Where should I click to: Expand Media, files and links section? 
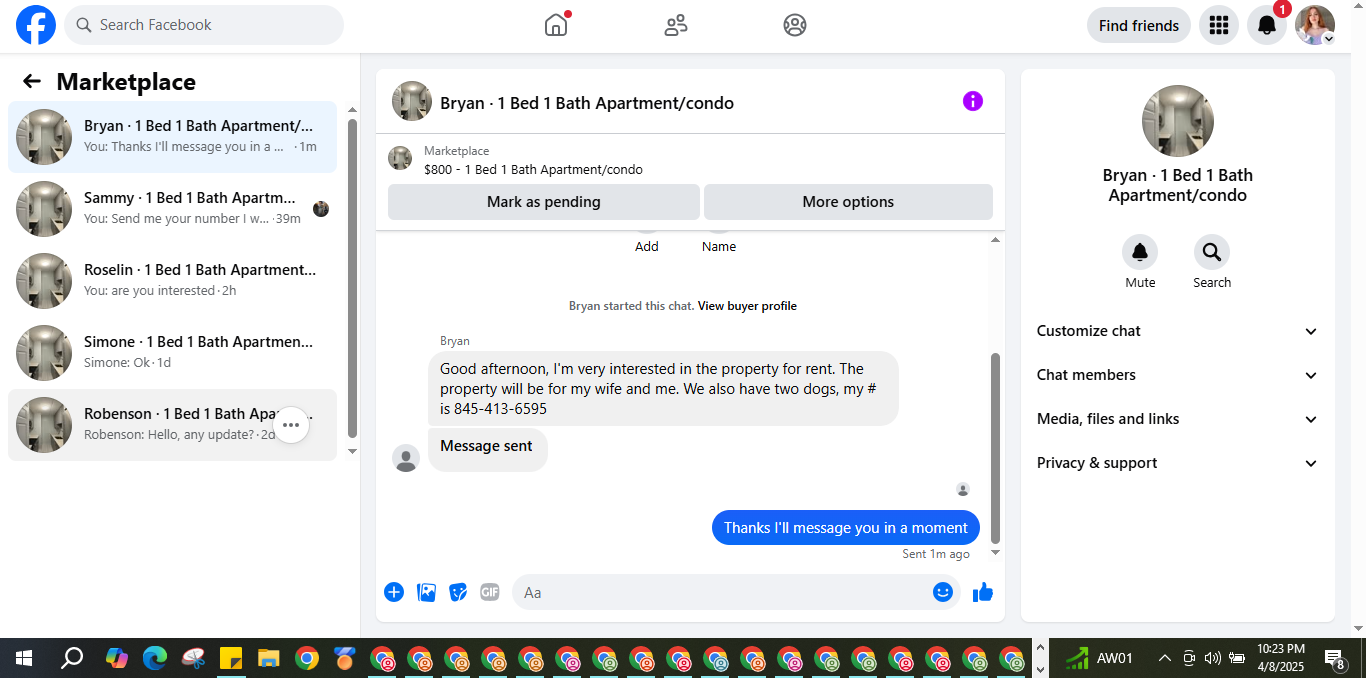click(x=1178, y=419)
